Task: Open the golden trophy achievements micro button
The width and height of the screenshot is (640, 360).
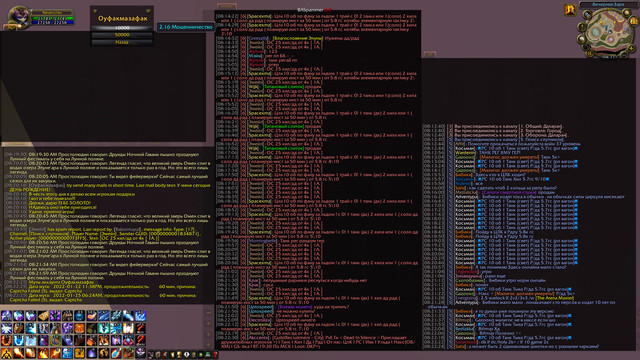Action: 179,355
